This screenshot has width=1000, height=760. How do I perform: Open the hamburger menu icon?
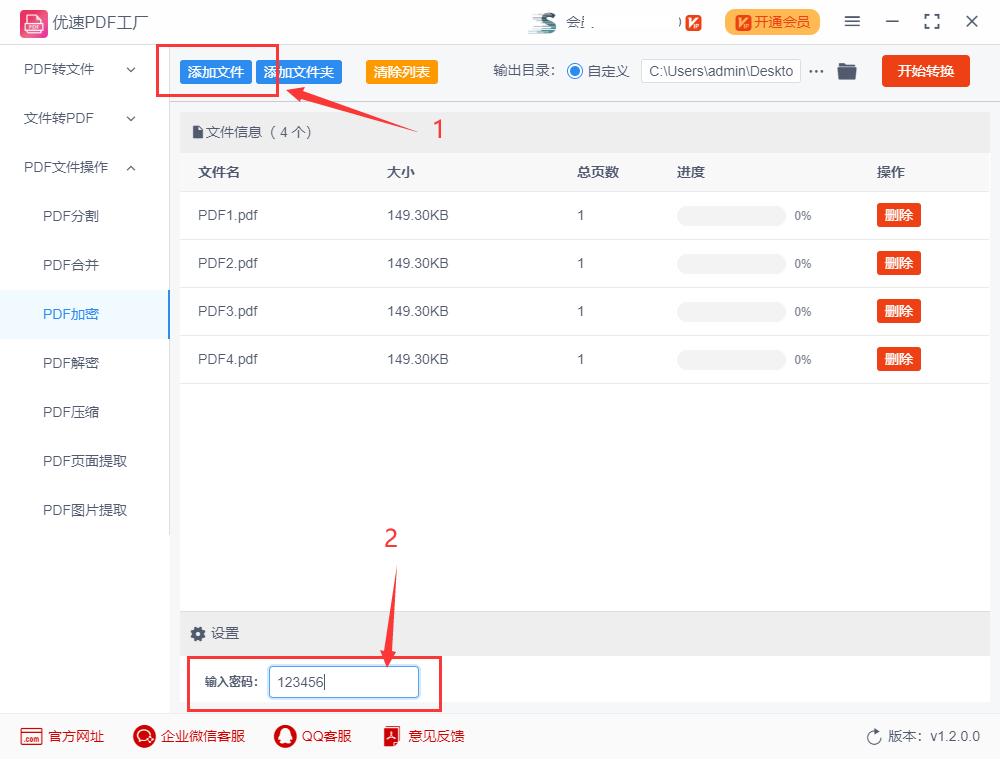(x=852, y=21)
